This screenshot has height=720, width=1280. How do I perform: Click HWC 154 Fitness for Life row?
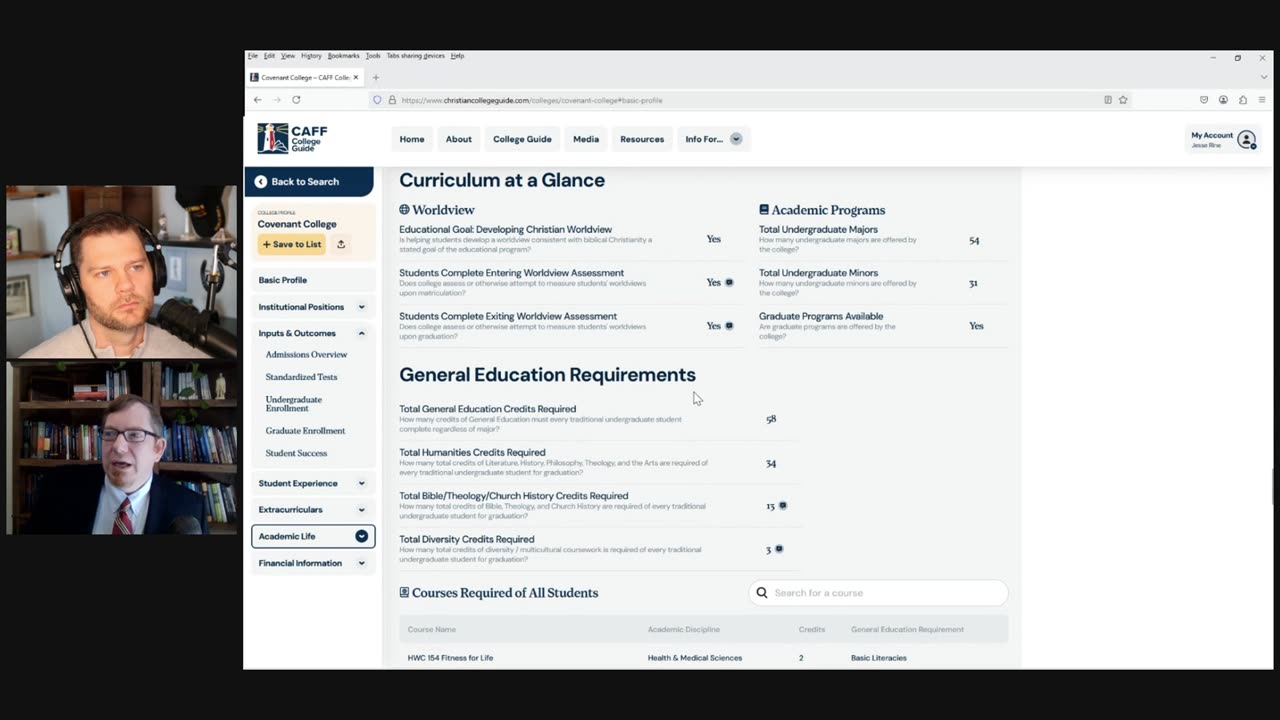[703, 657]
